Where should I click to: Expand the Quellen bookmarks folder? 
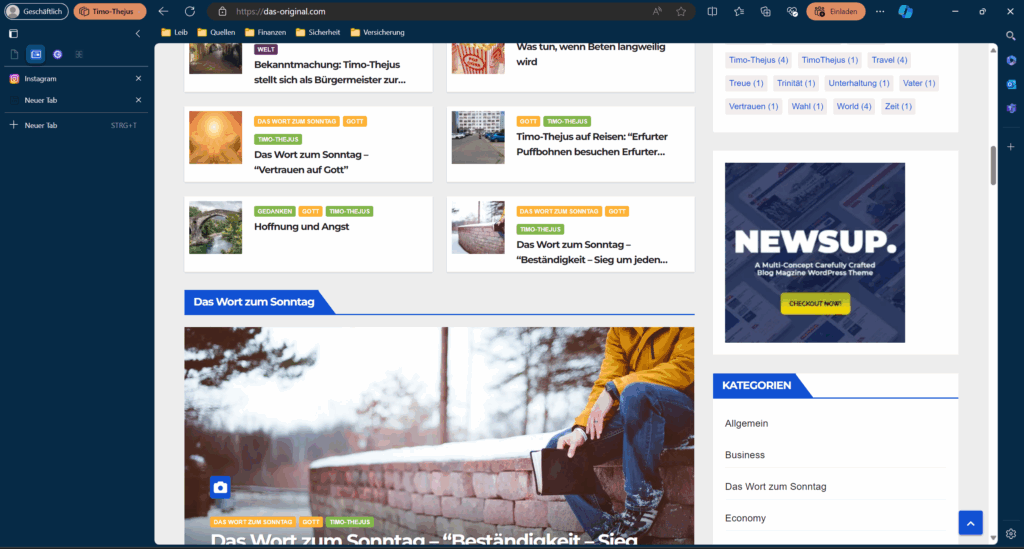tap(216, 32)
